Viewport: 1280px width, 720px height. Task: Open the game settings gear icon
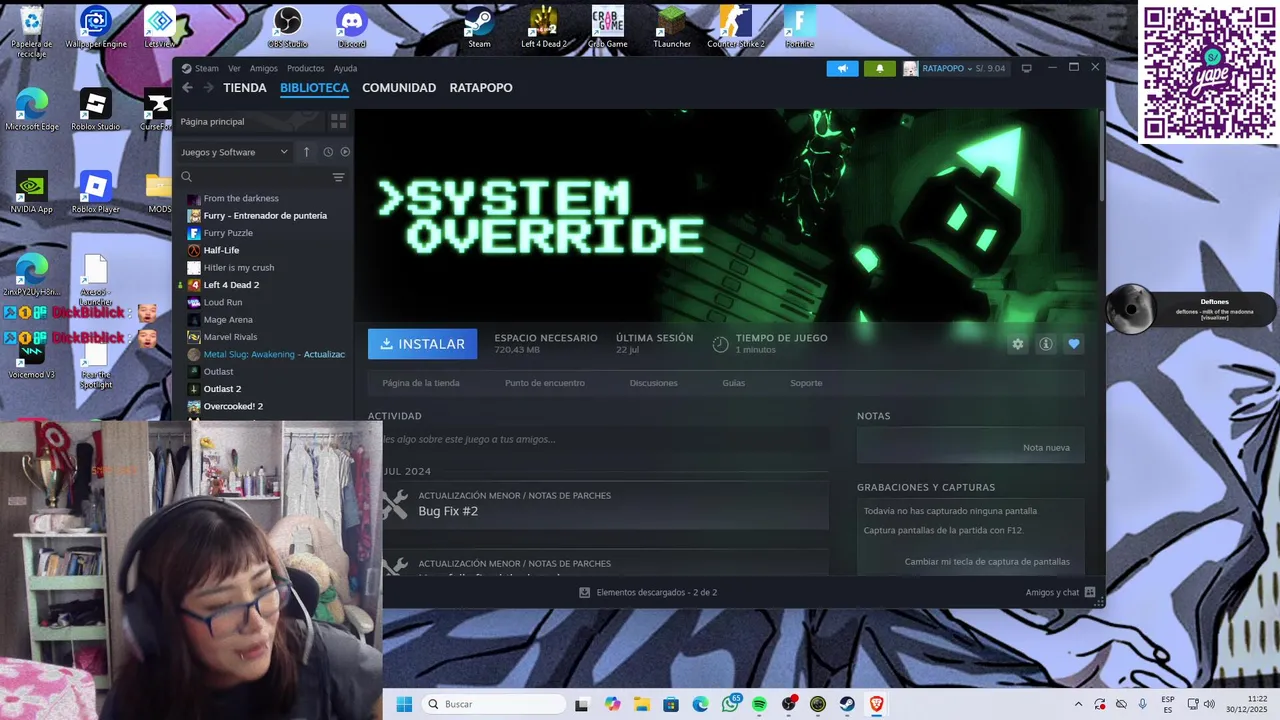pyautogui.click(x=1018, y=344)
